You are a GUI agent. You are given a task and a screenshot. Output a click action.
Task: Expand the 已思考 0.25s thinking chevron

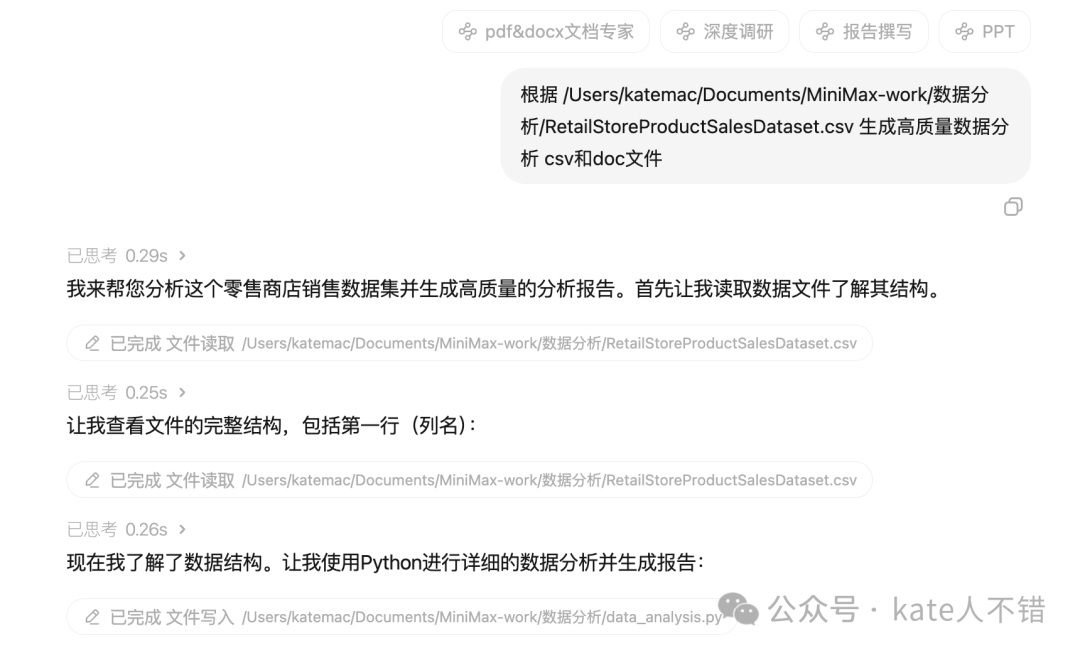pyautogui.click(x=183, y=393)
